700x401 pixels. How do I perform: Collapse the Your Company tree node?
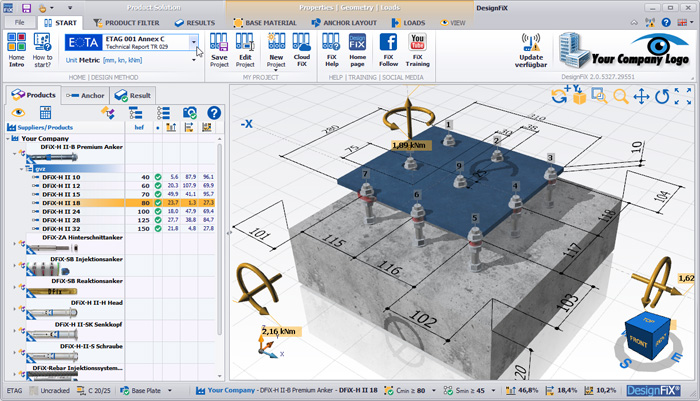point(9,138)
